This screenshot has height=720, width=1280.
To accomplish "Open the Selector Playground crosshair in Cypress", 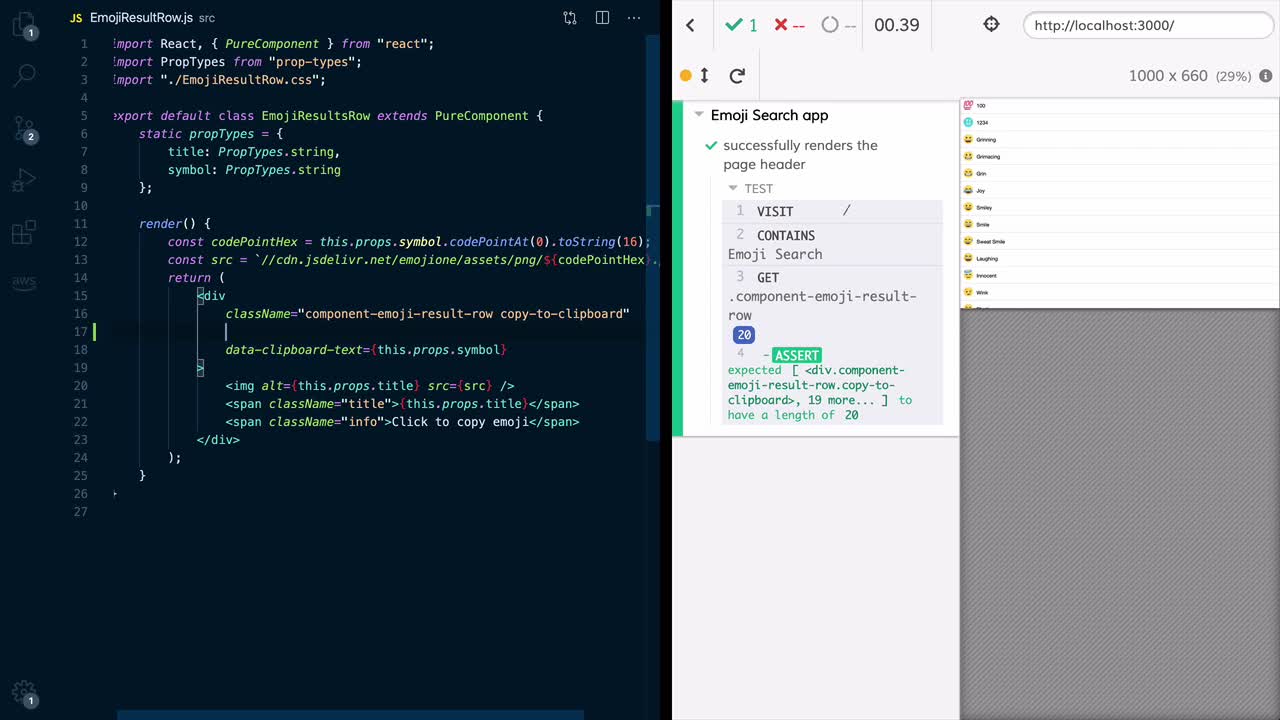I will click(x=990, y=24).
